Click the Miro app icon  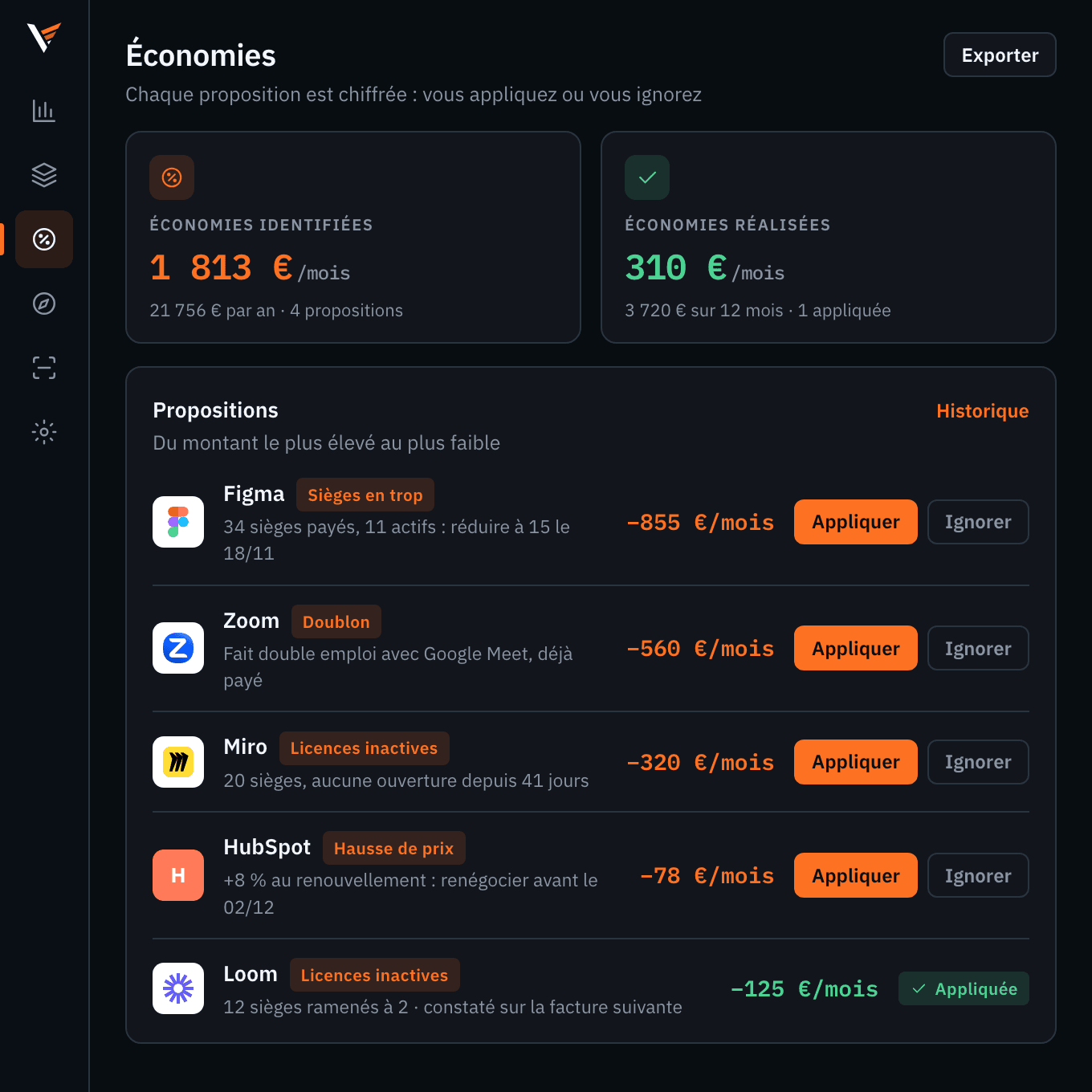point(178,762)
